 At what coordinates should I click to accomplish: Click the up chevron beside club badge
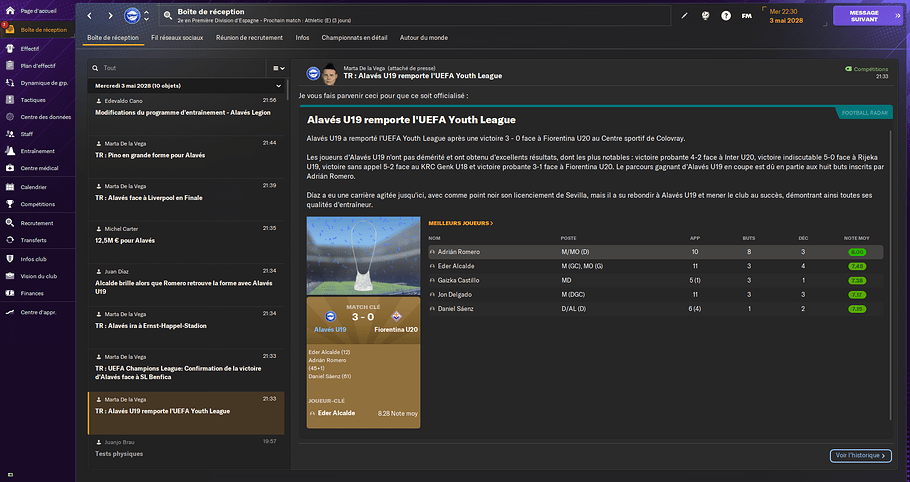146,12
